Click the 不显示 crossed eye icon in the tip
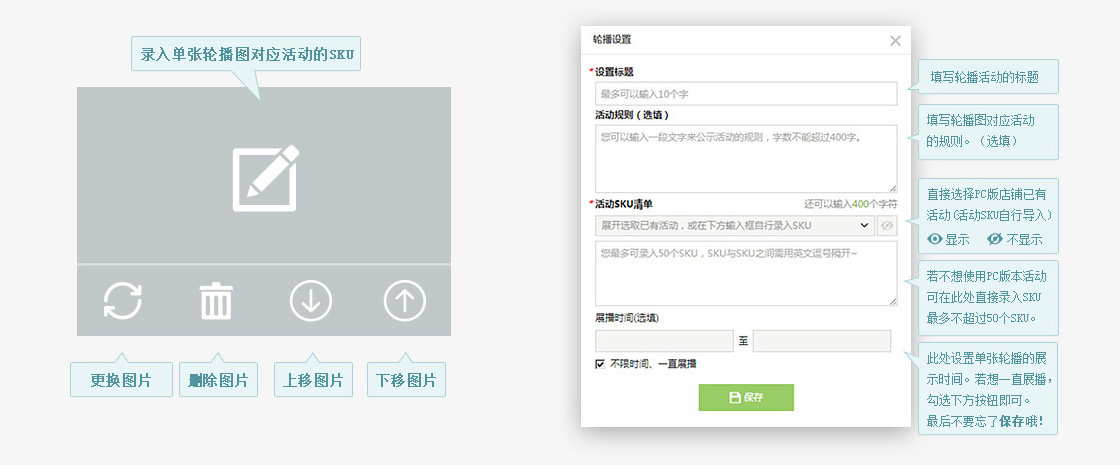This screenshot has width=1120, height=465. 995,239
